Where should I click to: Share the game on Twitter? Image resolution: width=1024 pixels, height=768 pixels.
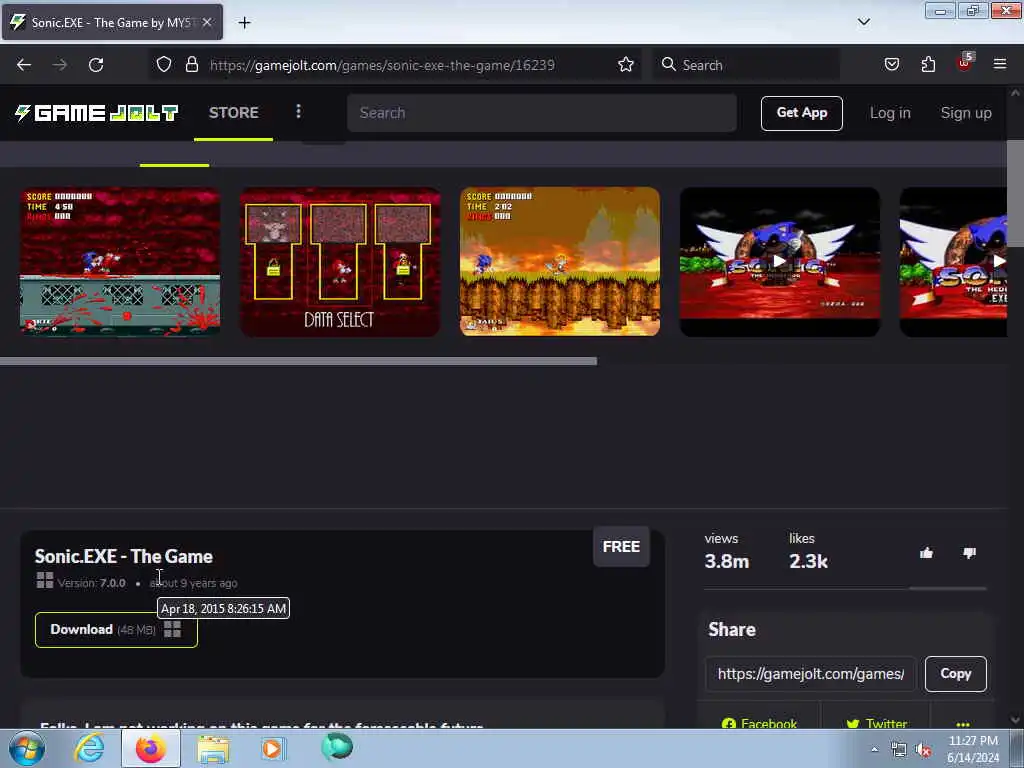pyautogui.click(x=876, y=724)
